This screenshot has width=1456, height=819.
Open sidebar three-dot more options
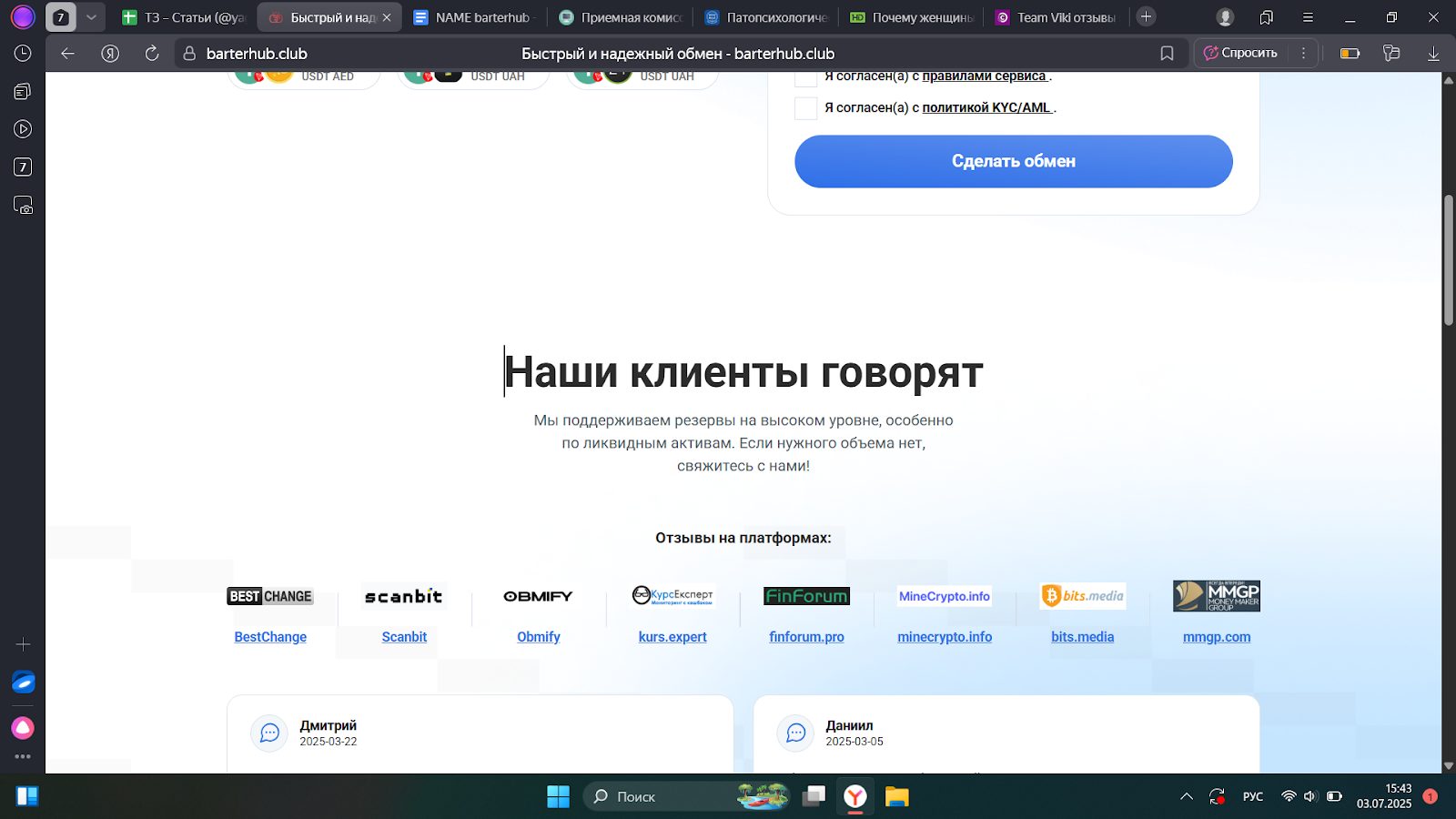click(23, 756)
